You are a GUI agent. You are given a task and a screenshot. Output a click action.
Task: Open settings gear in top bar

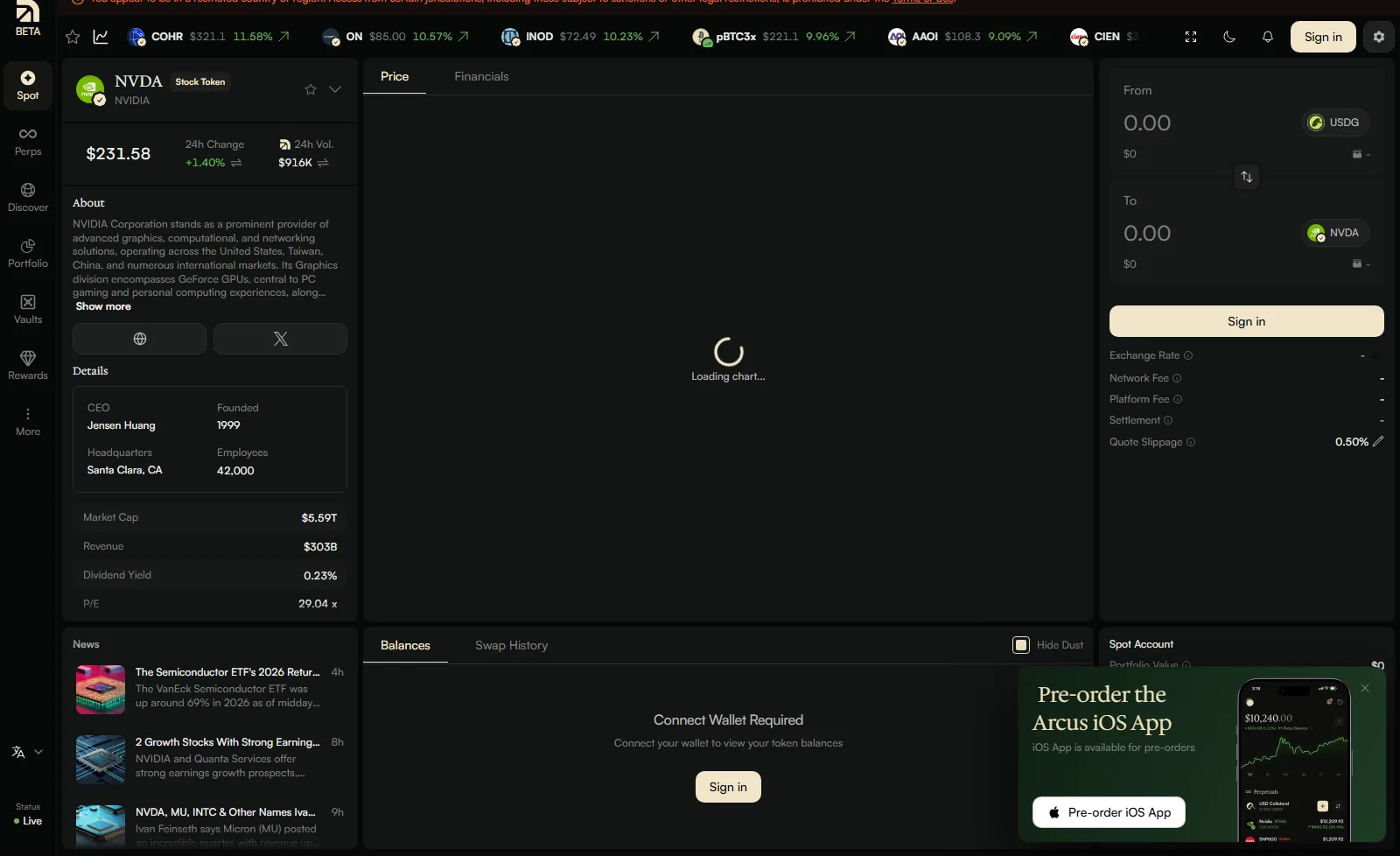(1379, 37)
